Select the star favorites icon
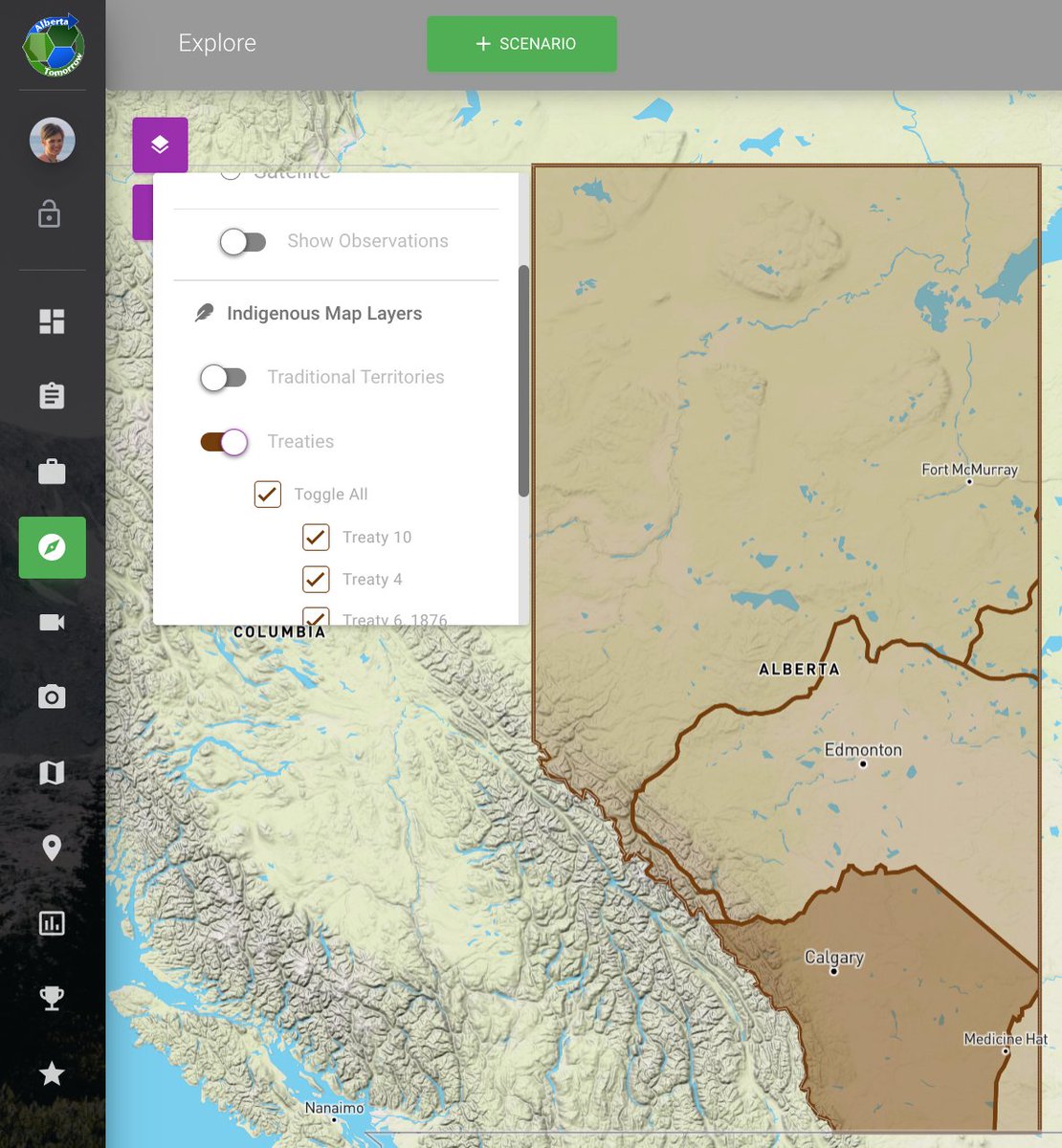 click(52, 1073)
